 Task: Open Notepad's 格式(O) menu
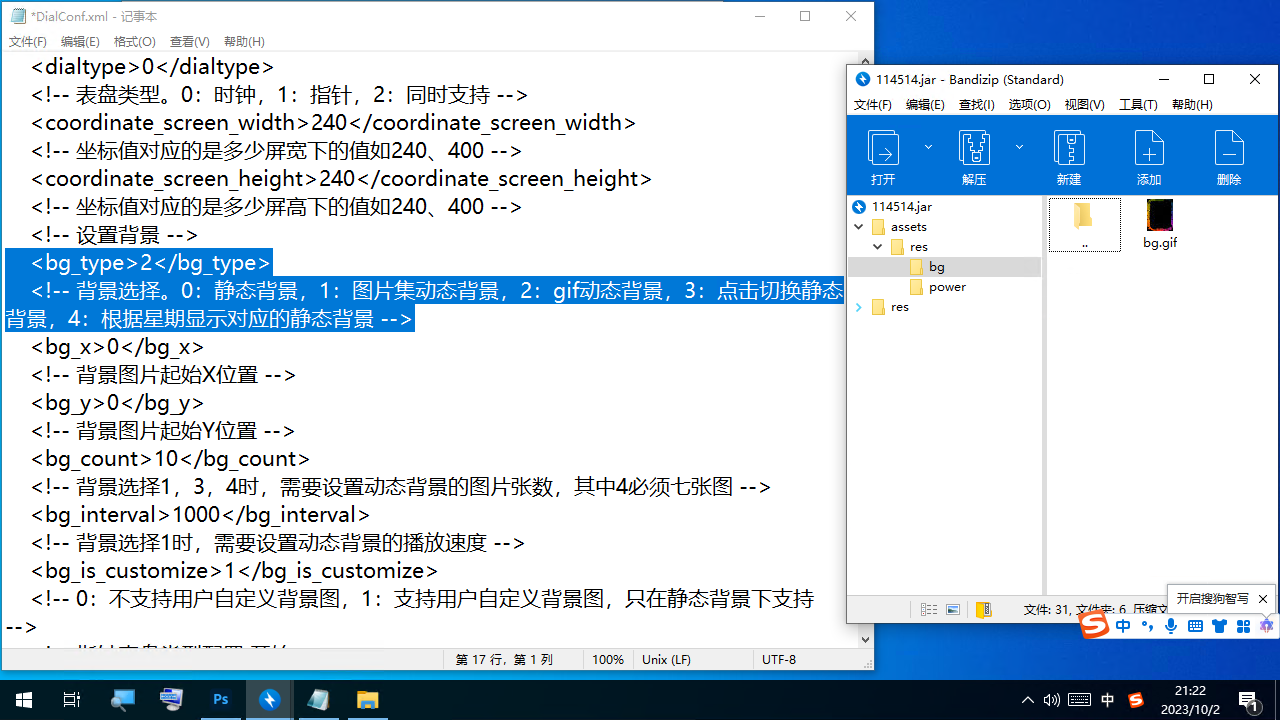[x=134, y=41]
